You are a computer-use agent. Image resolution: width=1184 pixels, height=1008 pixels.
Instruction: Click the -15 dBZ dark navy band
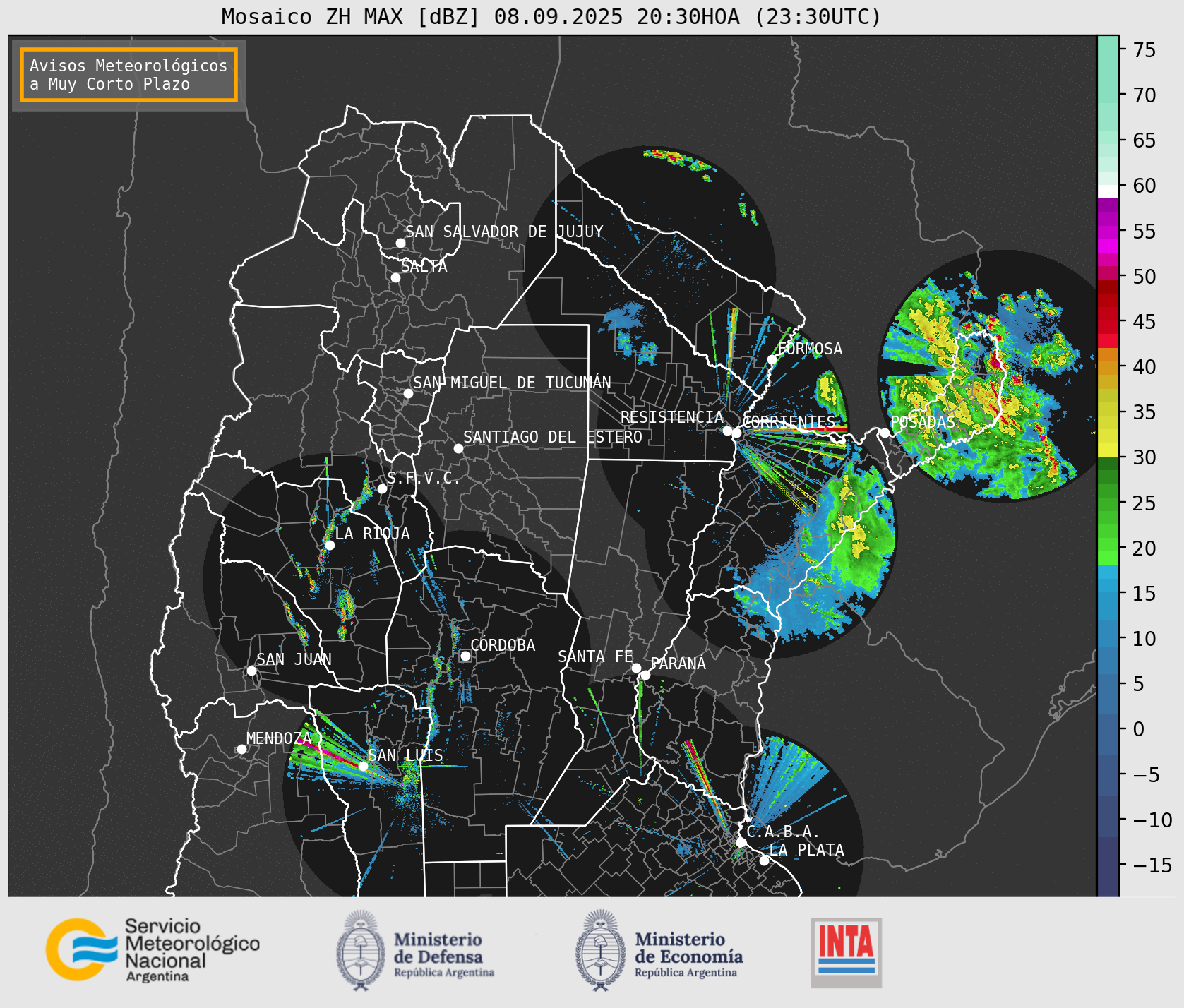[x=1108, y=865]
